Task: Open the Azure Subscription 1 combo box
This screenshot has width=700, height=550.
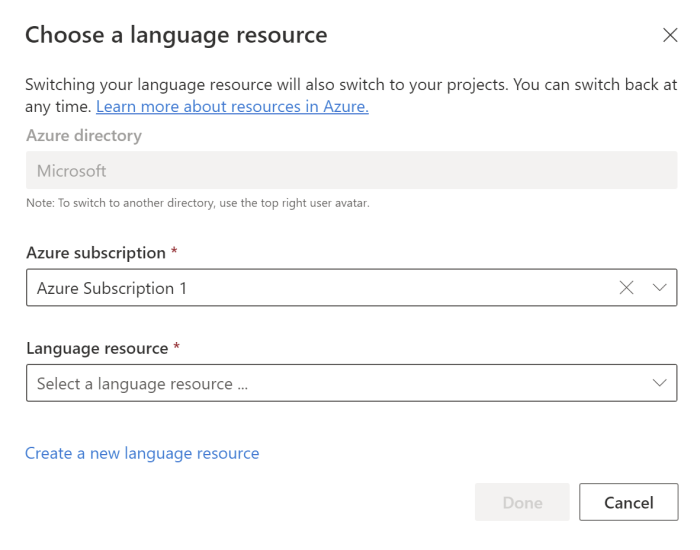Action: coord(320,288)
